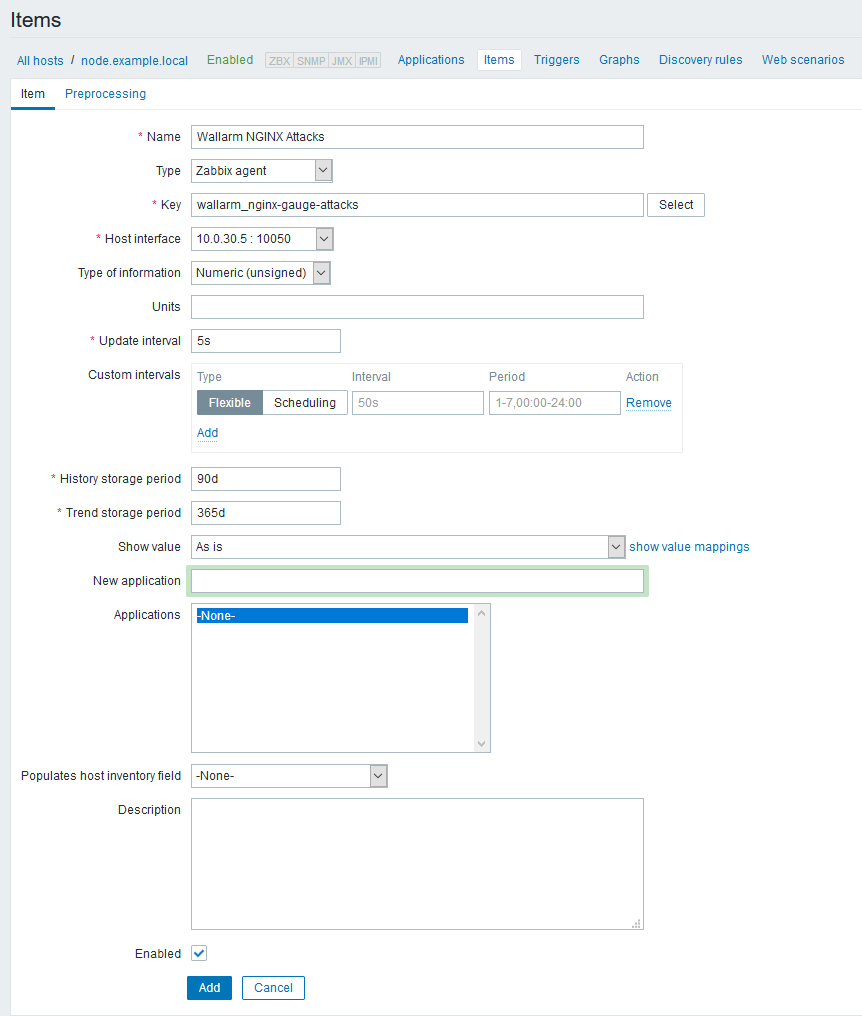Screen dimensions: 862x1016
Task: Click Applications list scroll down arrow
Action: 482,743
